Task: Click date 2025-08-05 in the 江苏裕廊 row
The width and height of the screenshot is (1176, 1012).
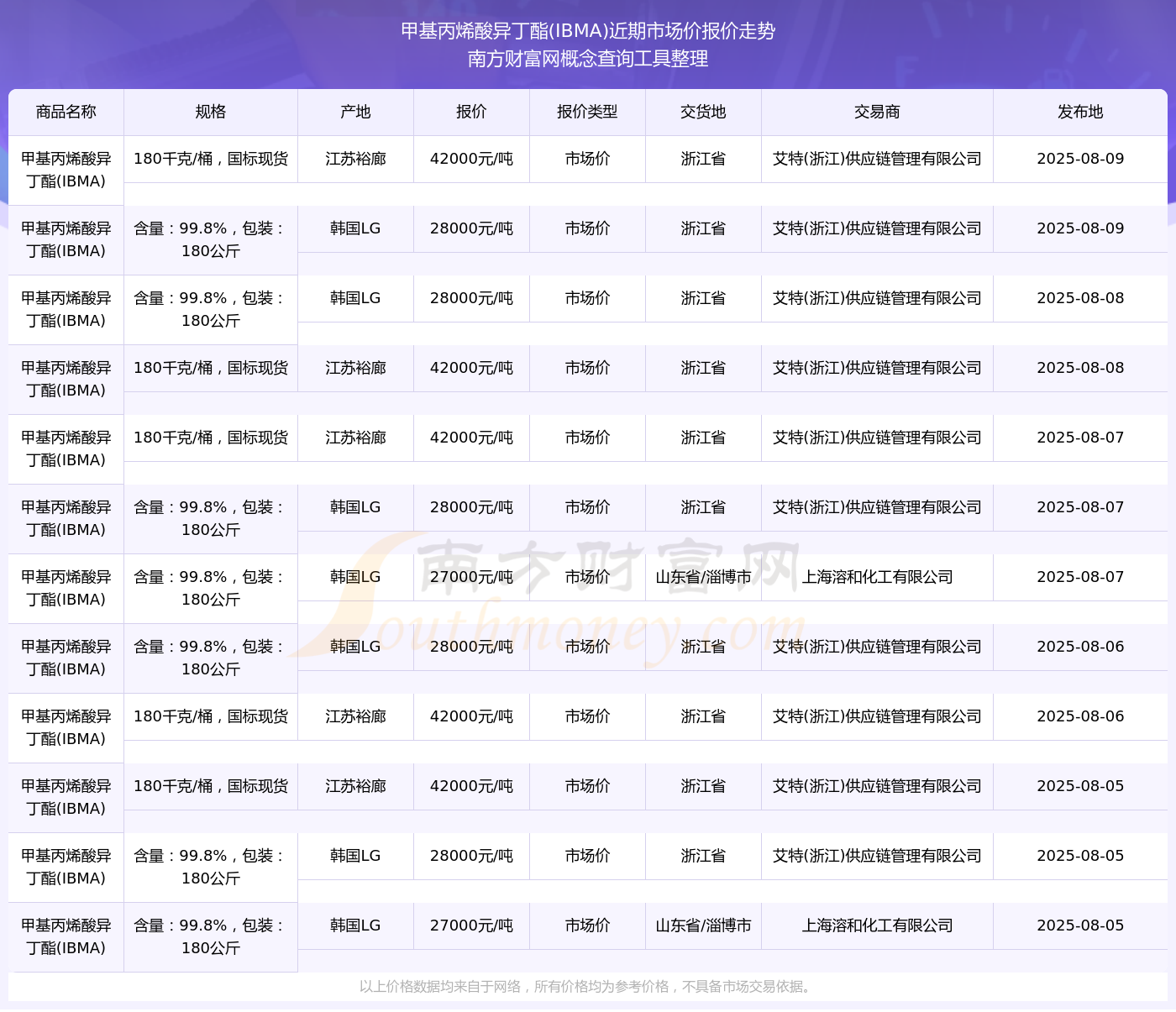Action: point(1080,786)
